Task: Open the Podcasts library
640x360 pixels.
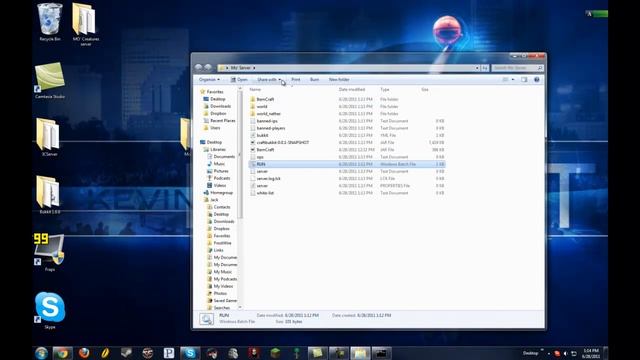Action: click(219, 178)
